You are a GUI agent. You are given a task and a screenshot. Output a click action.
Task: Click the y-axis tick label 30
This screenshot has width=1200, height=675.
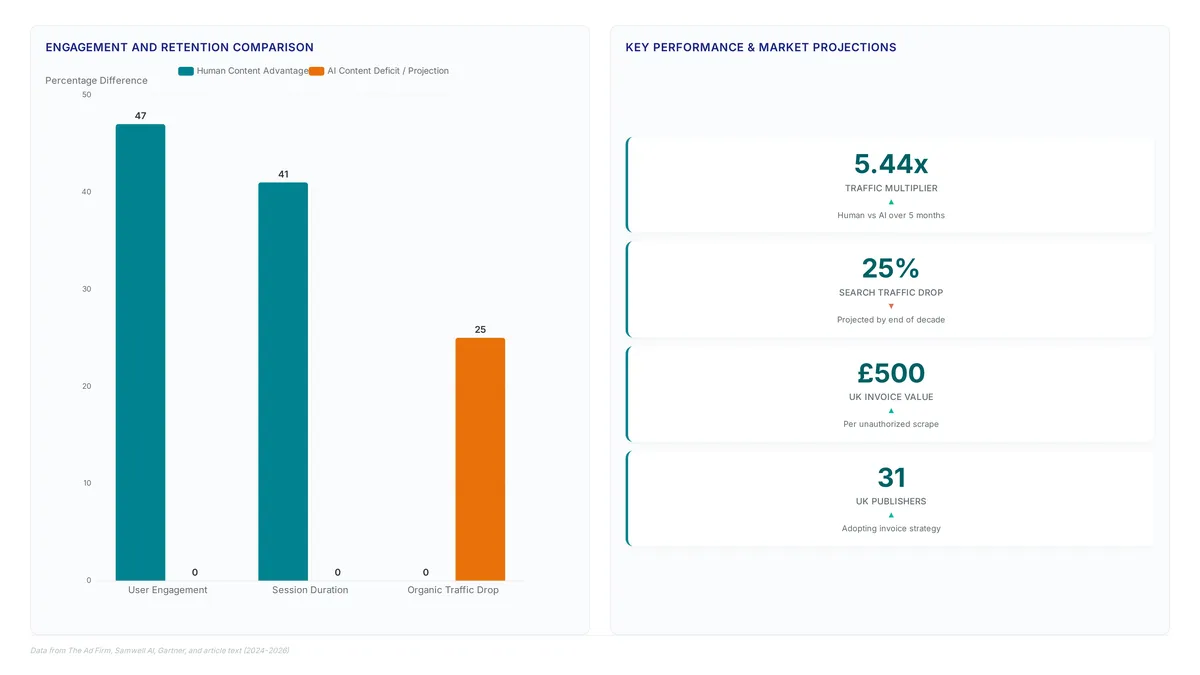pyautogui.click(x=86, y=289)
